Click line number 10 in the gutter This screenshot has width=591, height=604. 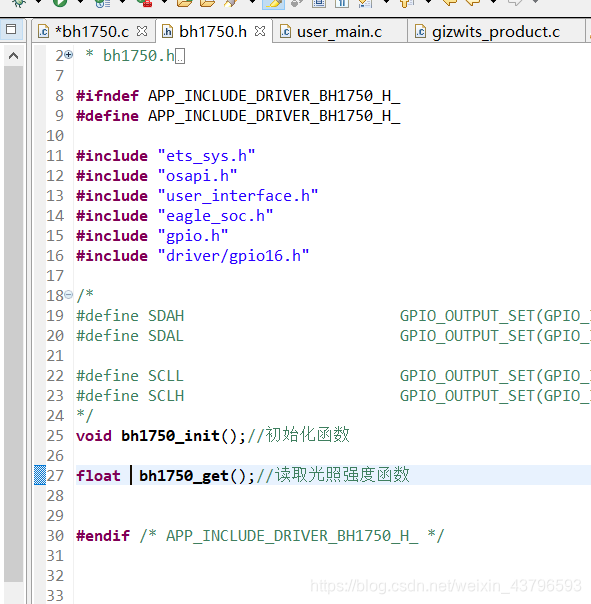tap(55, 136)
